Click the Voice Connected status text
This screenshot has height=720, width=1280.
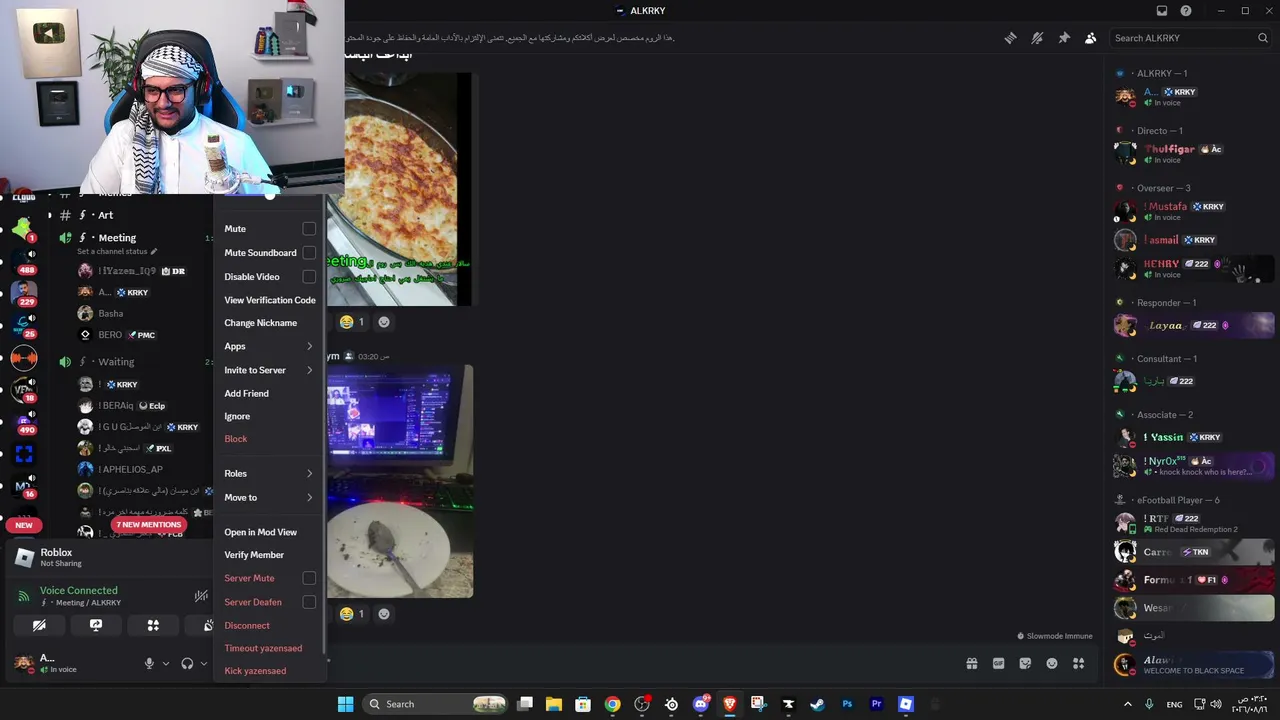79,591
